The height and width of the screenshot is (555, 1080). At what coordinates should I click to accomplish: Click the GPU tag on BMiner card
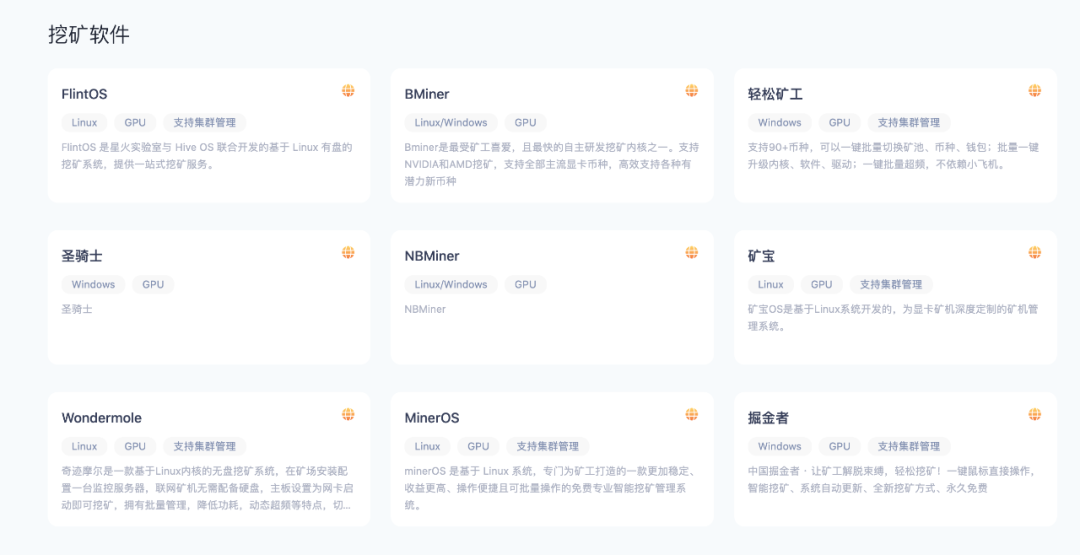pyautogui.click(x=526, y=123)
